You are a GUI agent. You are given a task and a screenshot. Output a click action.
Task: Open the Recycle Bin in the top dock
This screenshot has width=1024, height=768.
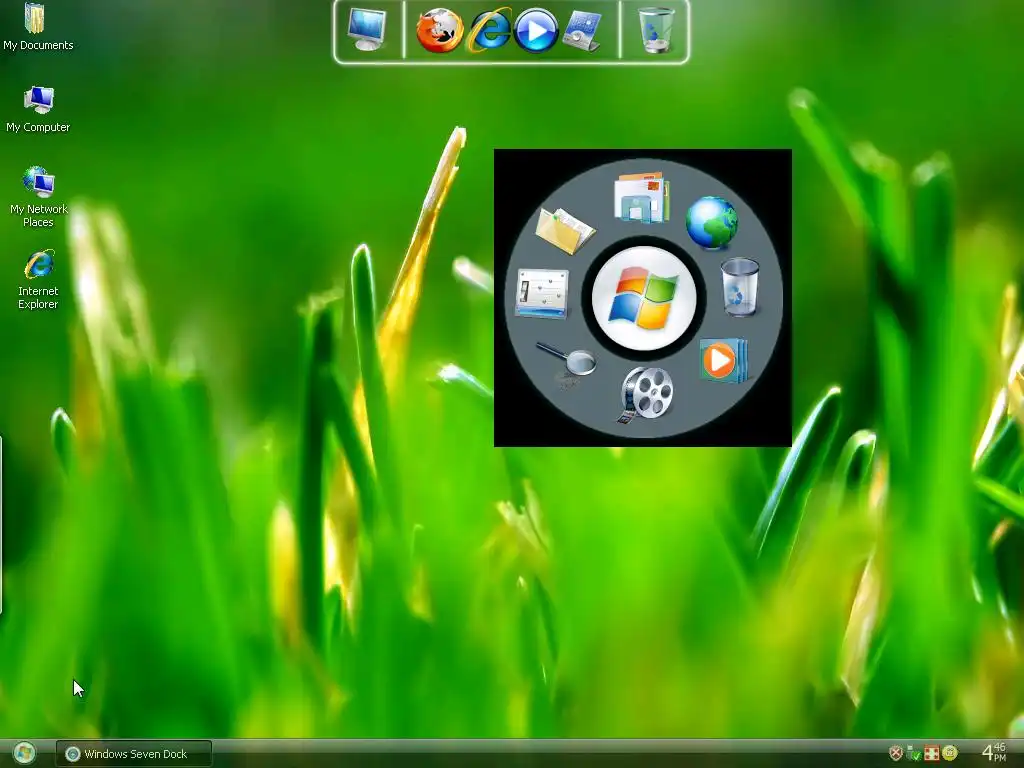[x=655, y=30]
